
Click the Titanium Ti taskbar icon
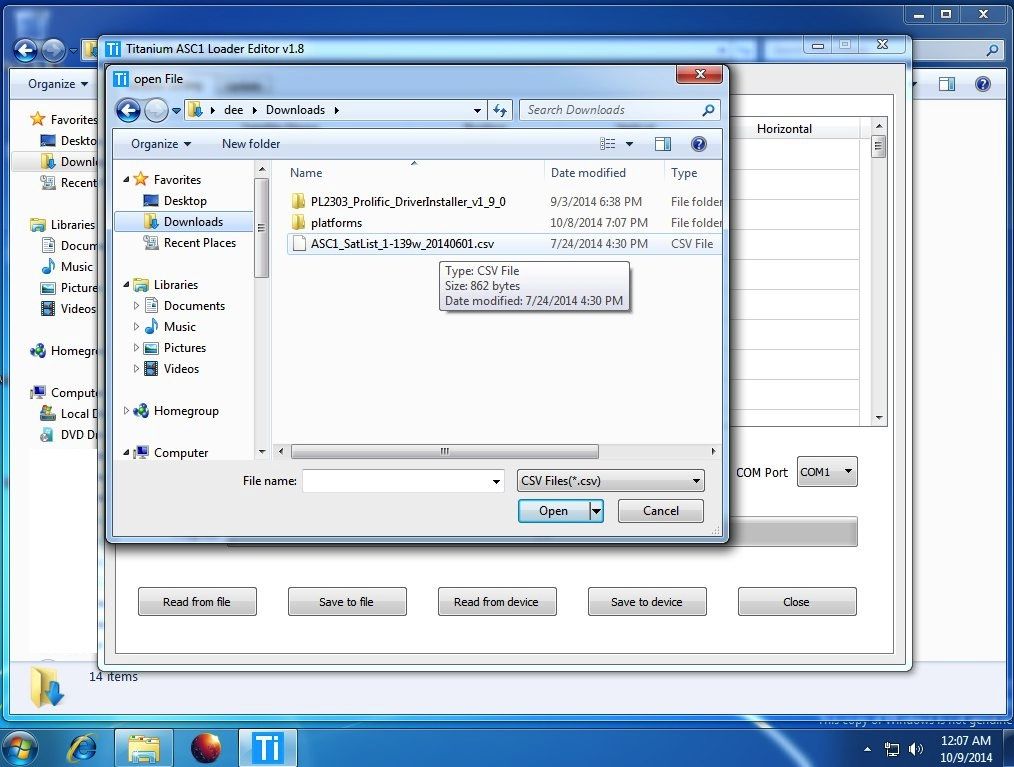(x=268, y=748)
